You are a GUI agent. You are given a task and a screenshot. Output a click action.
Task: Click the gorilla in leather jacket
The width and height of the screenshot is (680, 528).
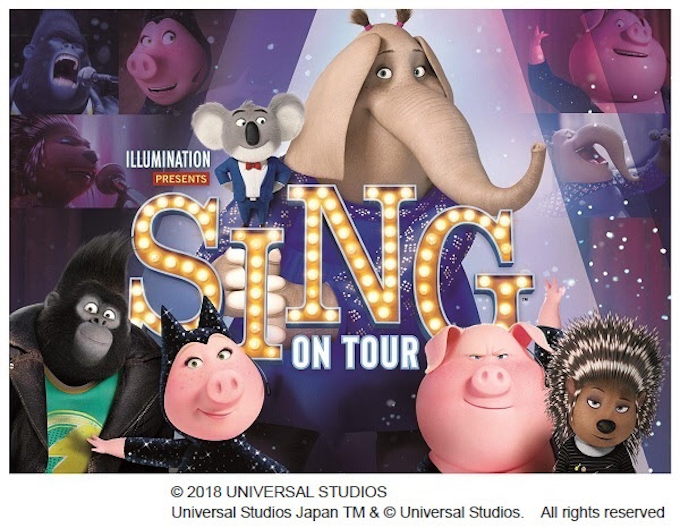point(80,355)
